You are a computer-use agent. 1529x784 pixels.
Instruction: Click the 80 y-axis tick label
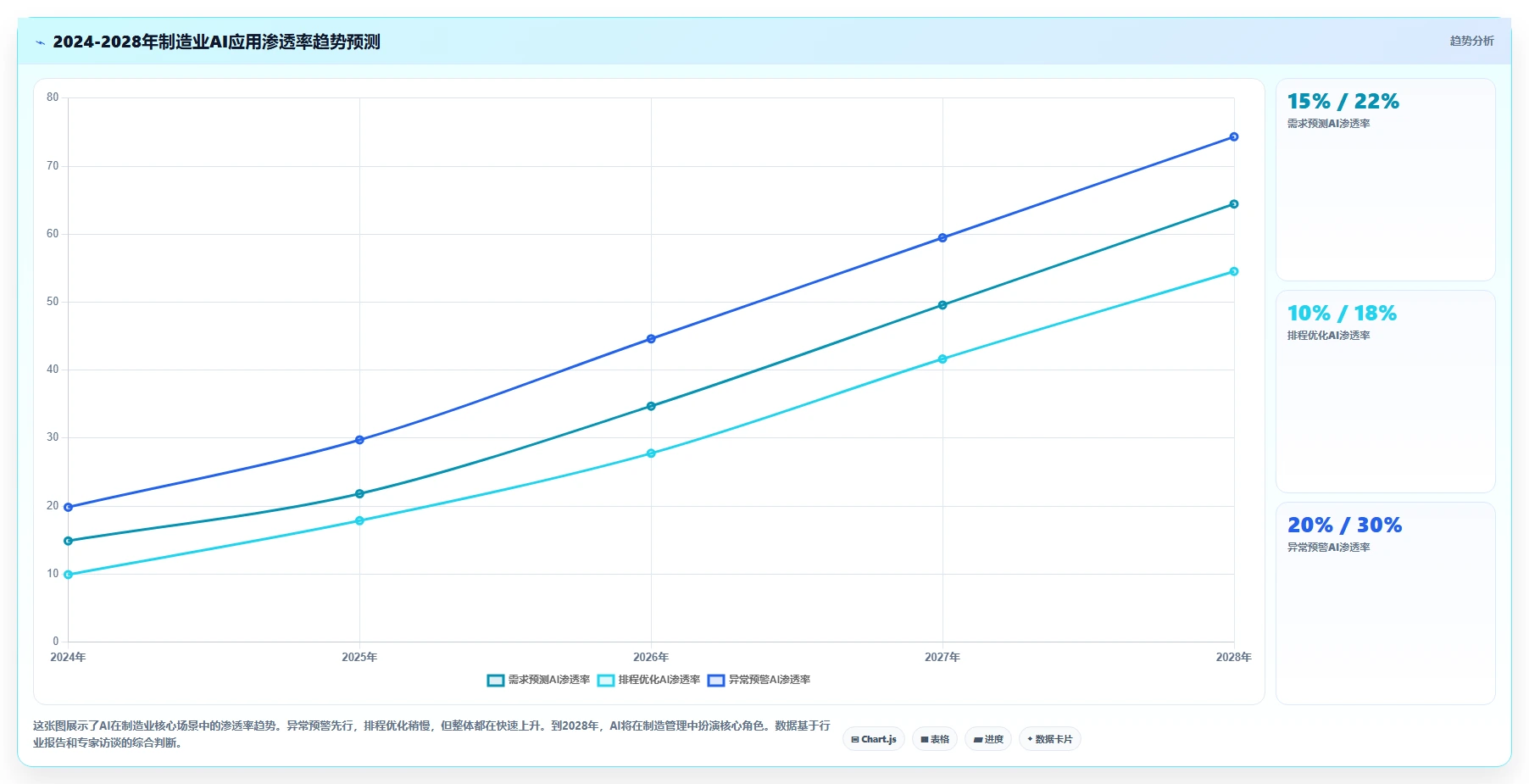click(53, 97)
